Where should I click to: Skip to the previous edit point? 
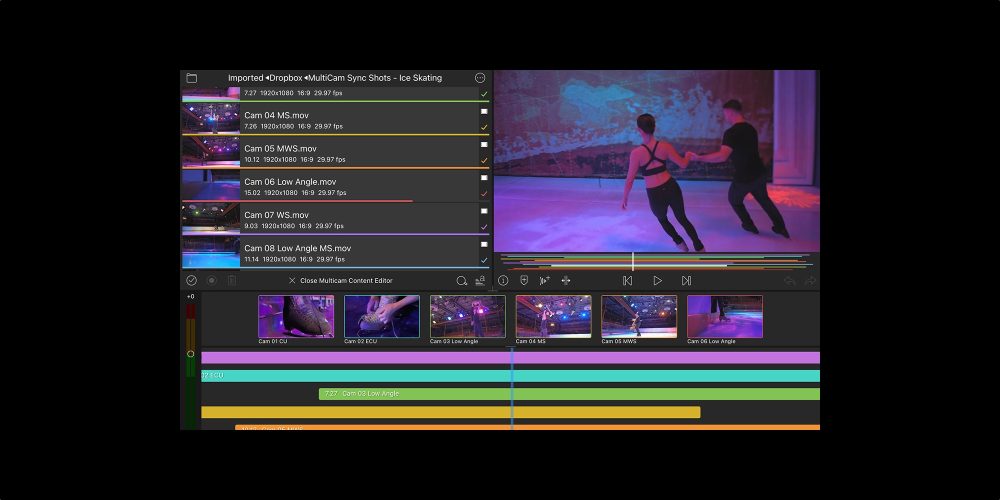[x=627, y=281]
